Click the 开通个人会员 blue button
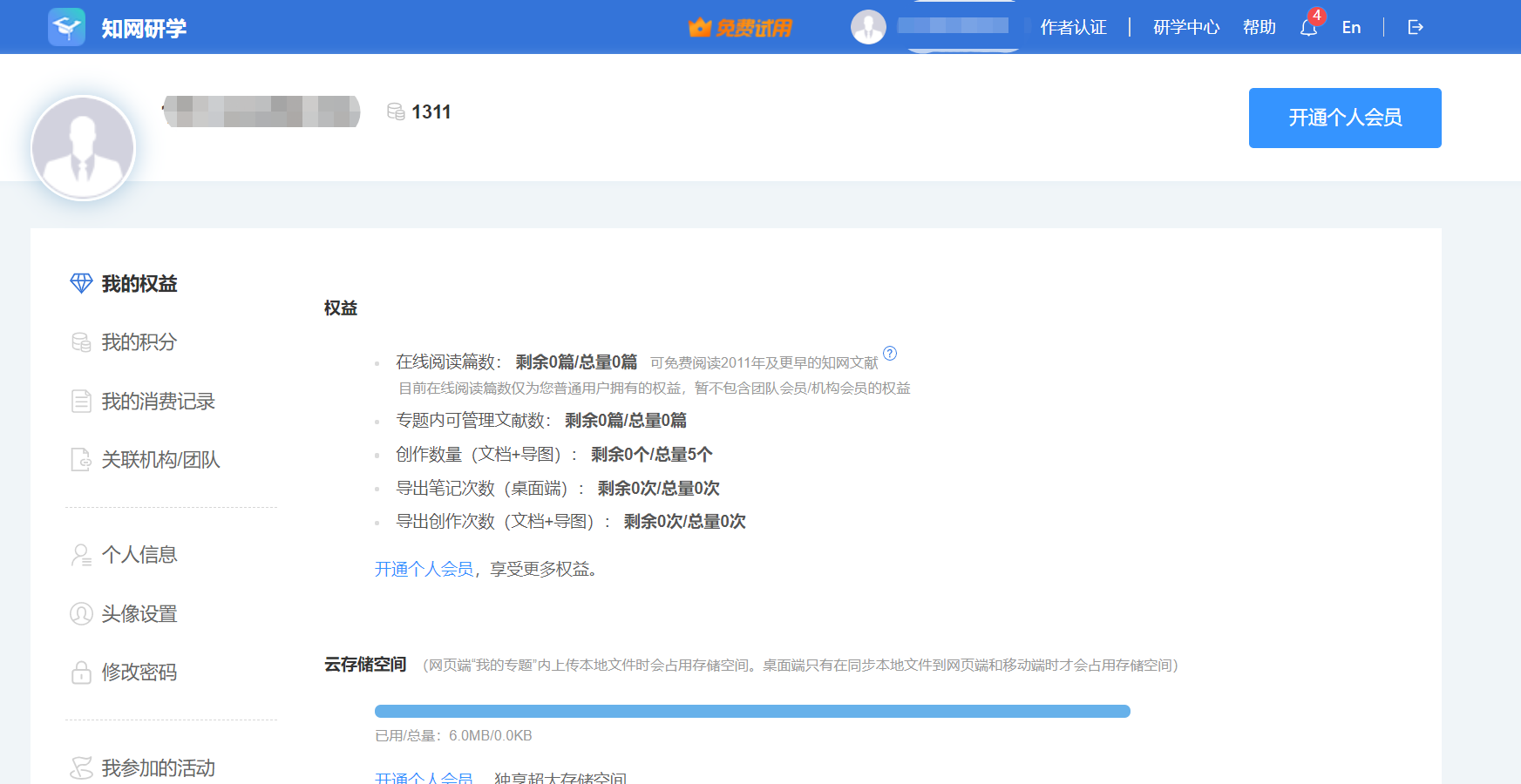This screenshot has width=1521, height=784. tap(1344, 118)
